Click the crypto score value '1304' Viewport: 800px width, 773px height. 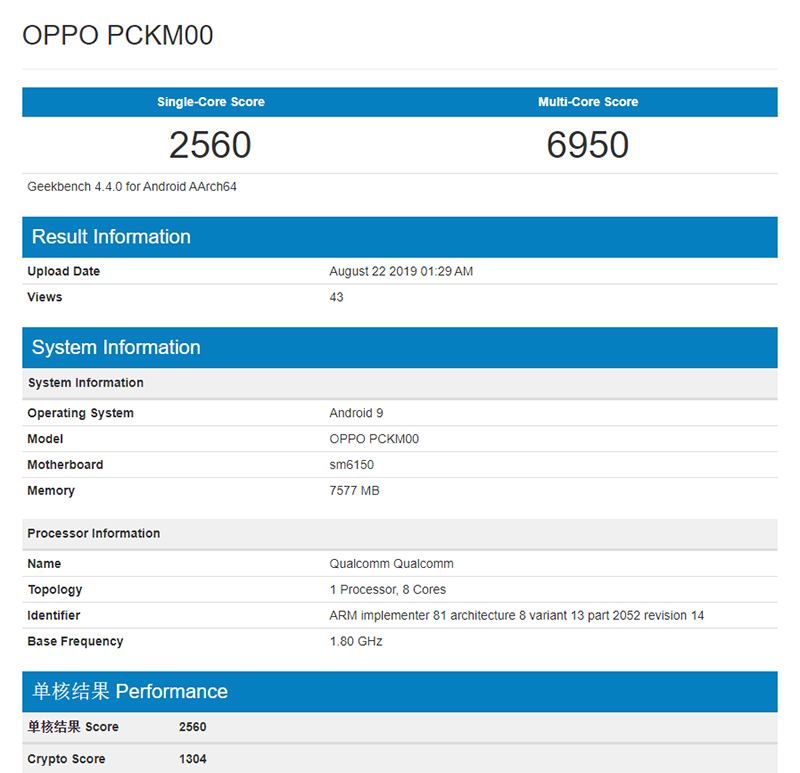pos(193,759)
